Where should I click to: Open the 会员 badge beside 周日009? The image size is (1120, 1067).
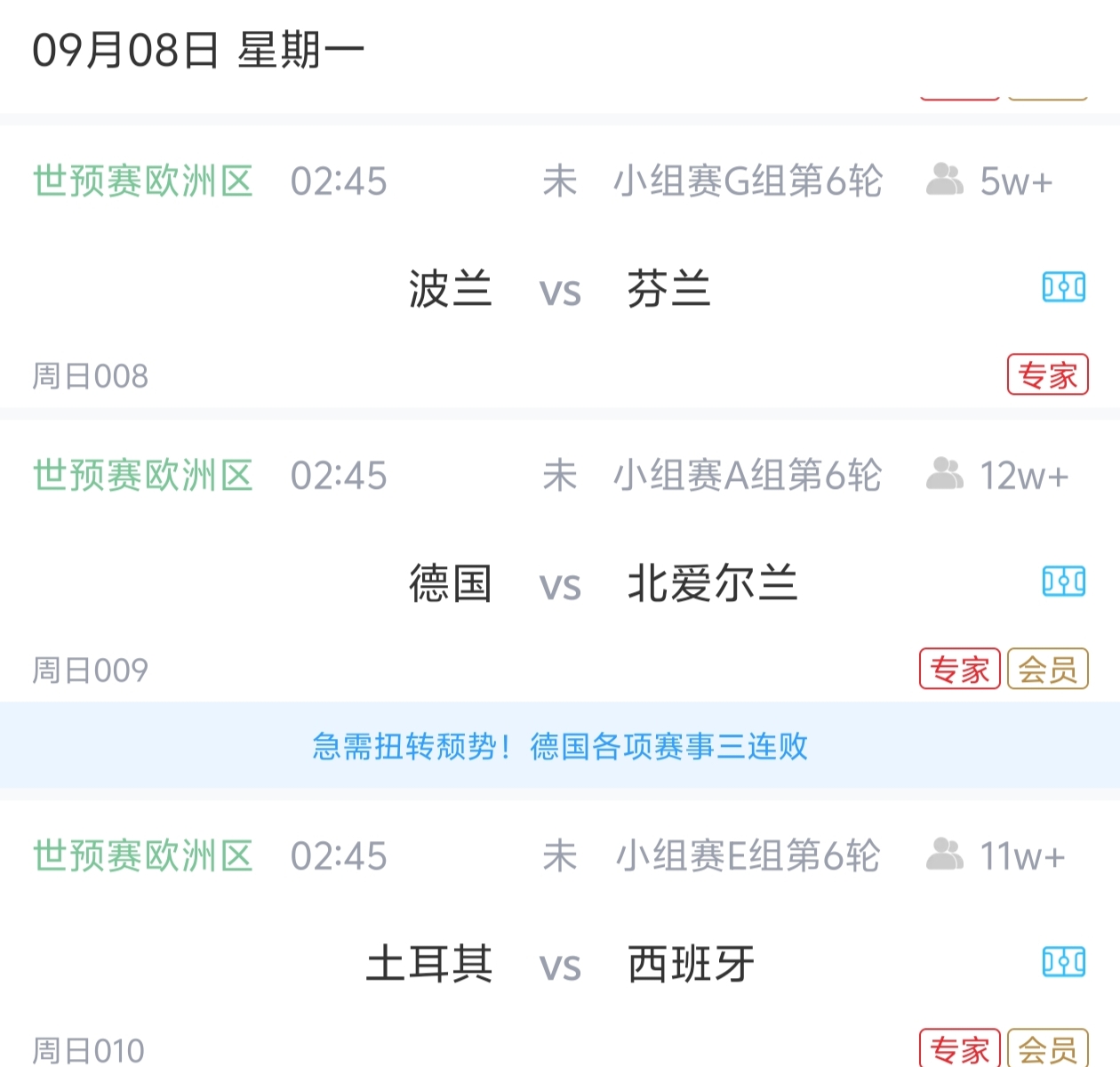pyautogui.click(x=1049, y=669)
